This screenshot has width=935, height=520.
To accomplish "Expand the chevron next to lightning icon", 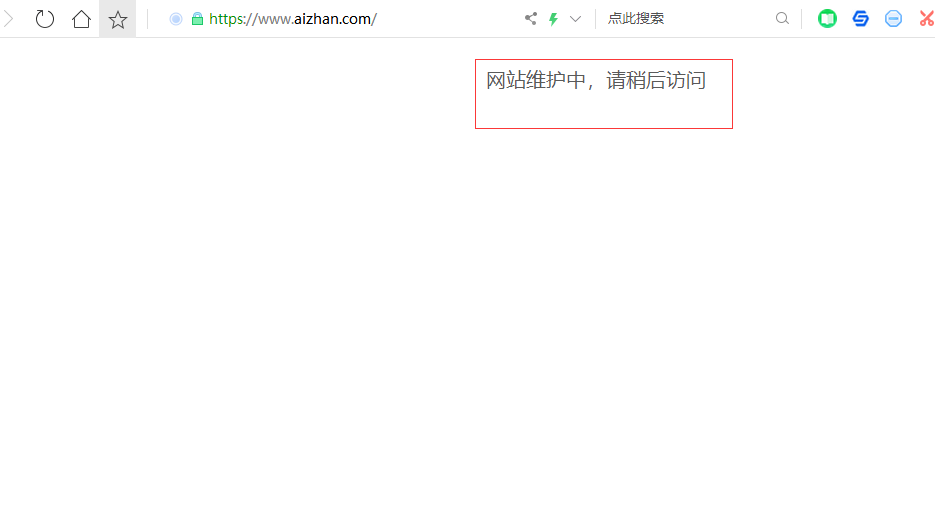I will click(x=575, y=19).
